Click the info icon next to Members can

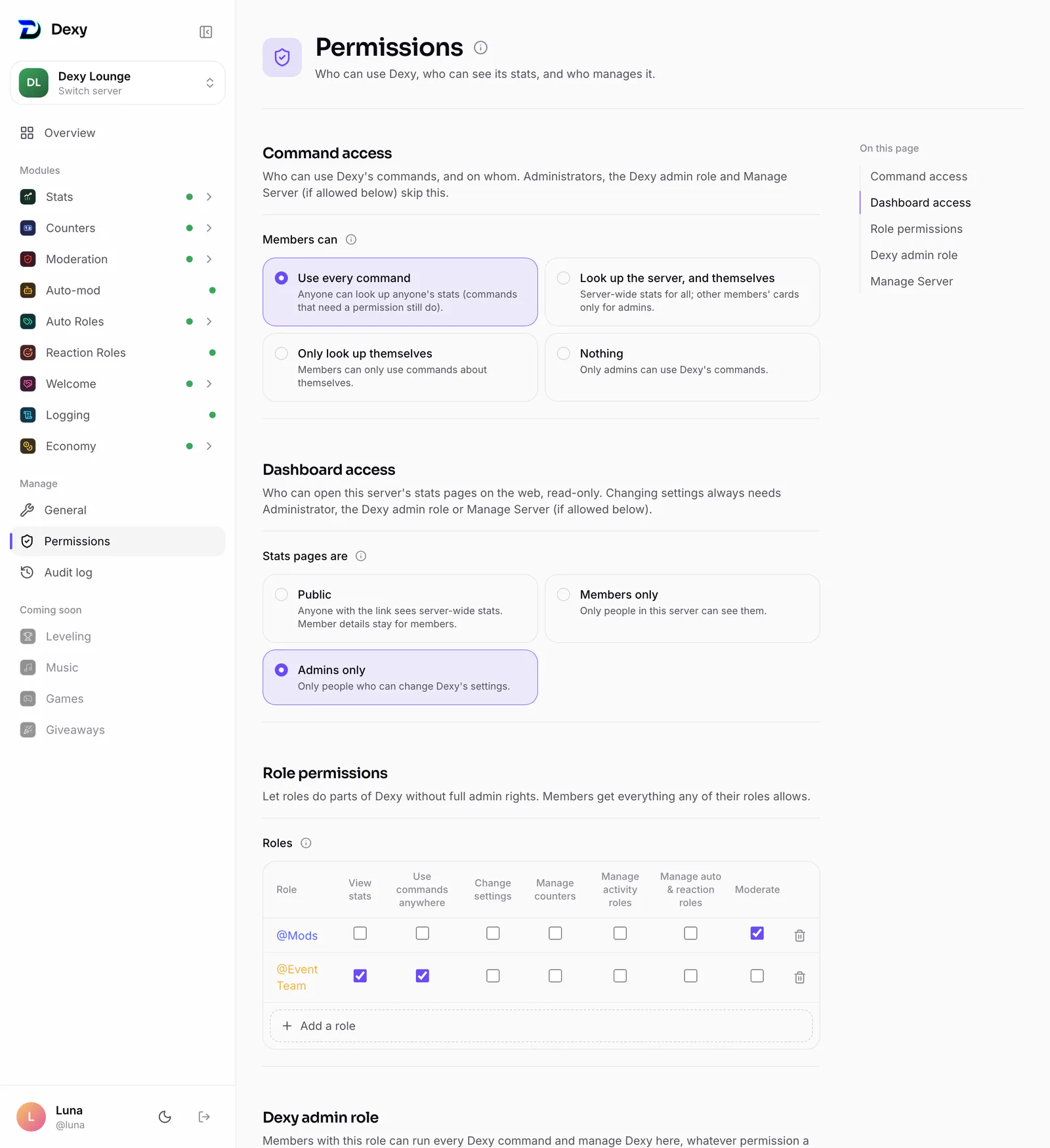[351, 239]
